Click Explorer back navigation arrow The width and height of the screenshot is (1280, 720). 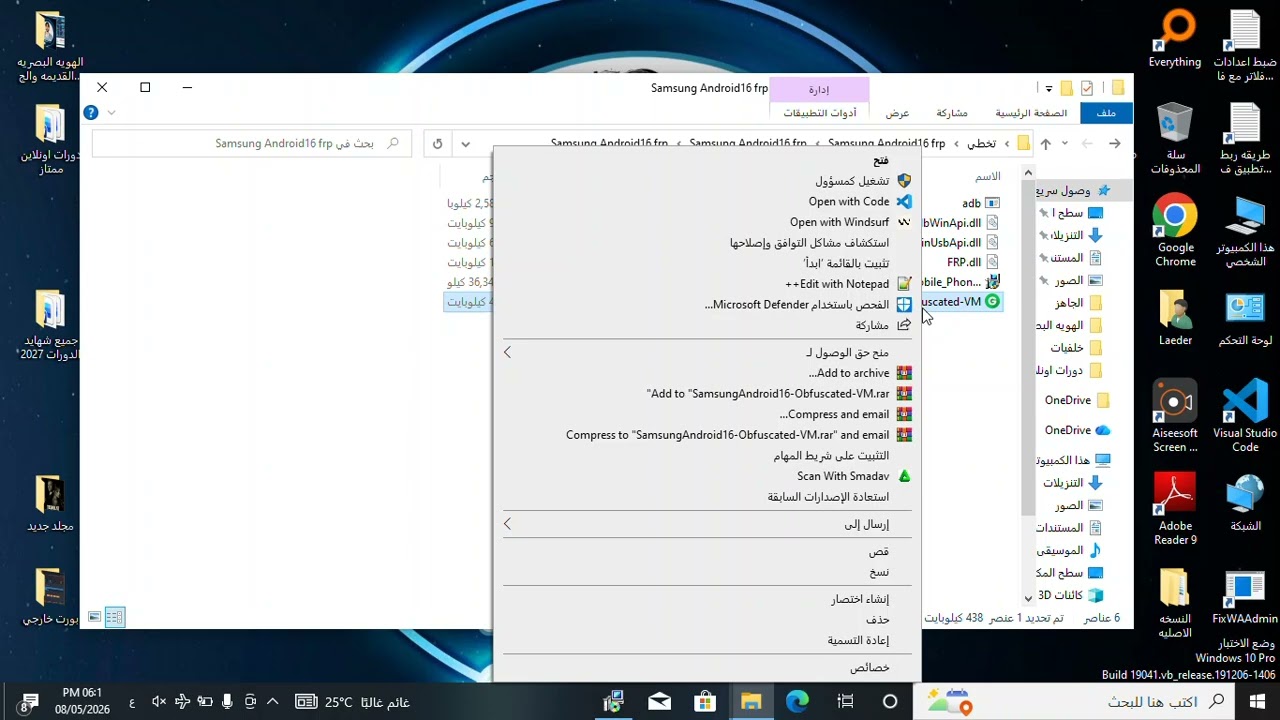tap(1115, 144)
